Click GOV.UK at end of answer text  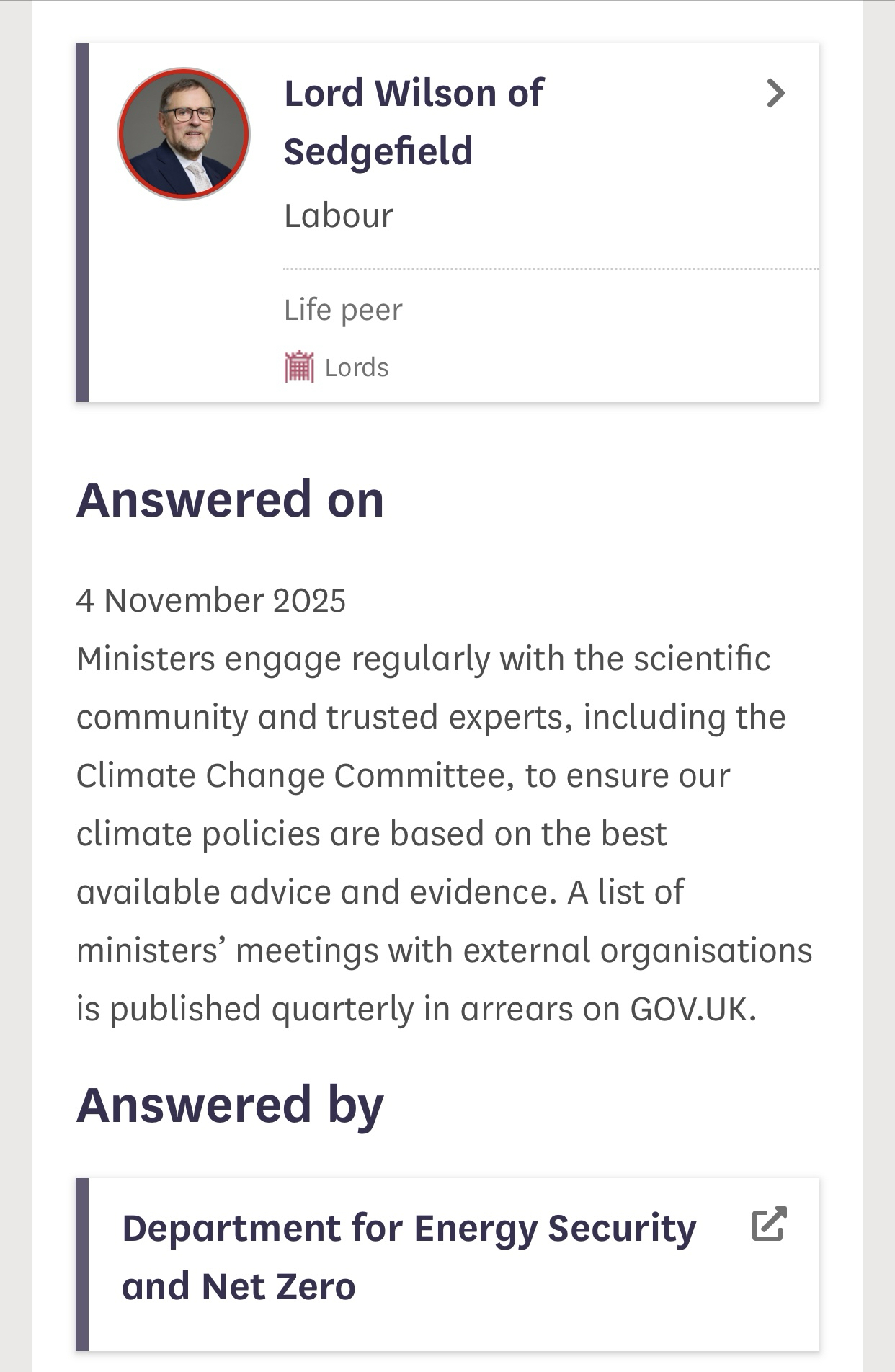point(693,1009)
